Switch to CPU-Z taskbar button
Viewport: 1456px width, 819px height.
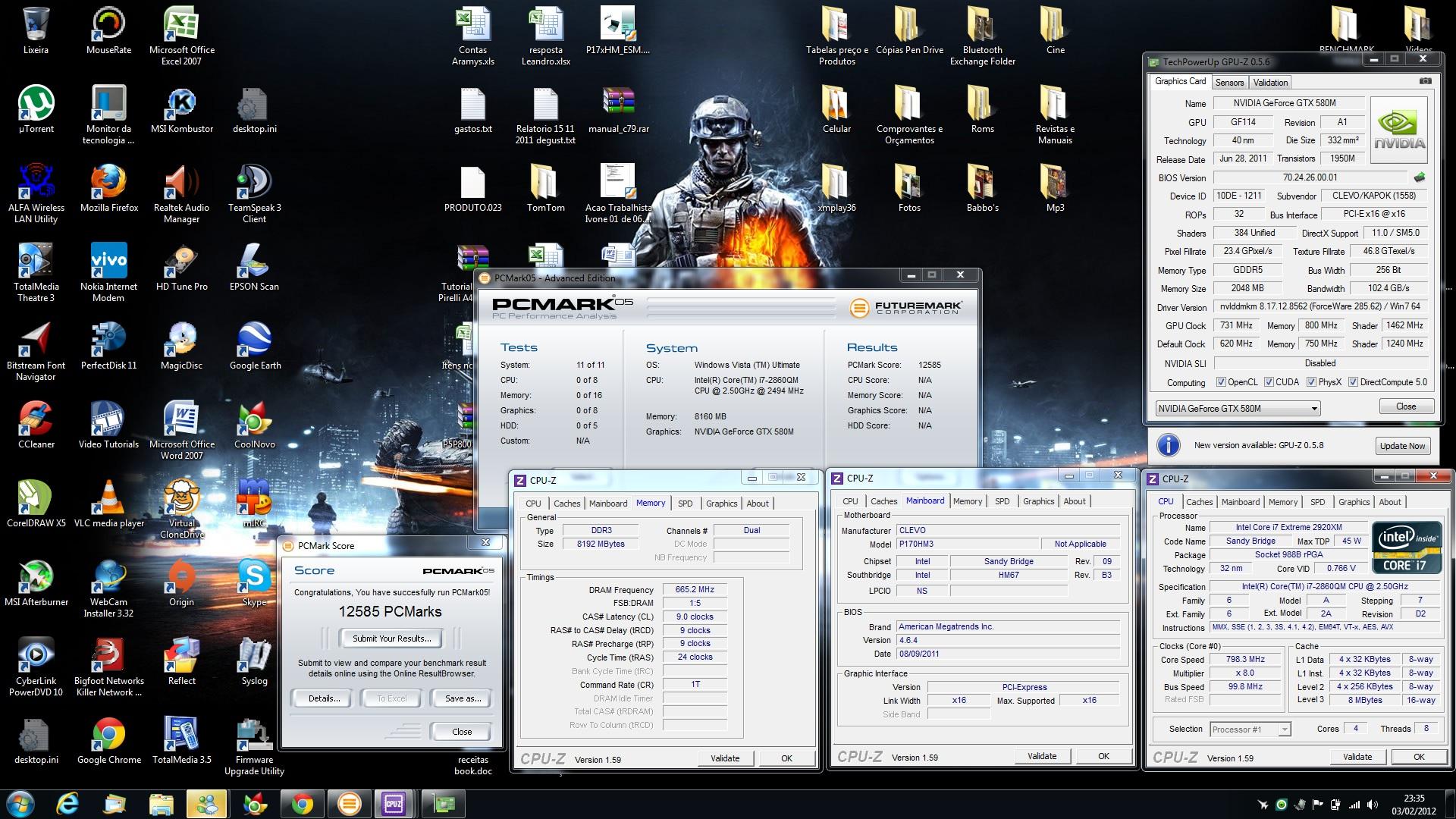[x=393, y=804]
